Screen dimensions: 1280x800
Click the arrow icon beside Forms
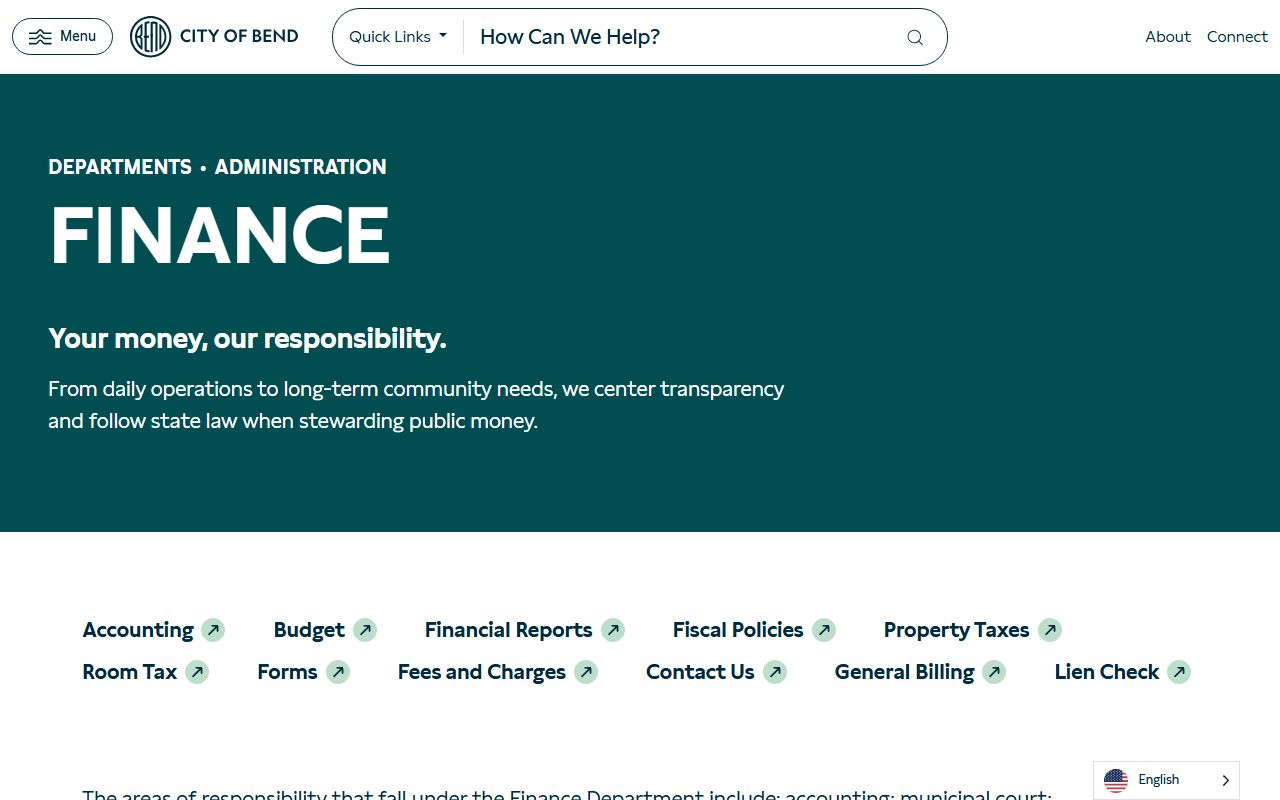(338, 672)
